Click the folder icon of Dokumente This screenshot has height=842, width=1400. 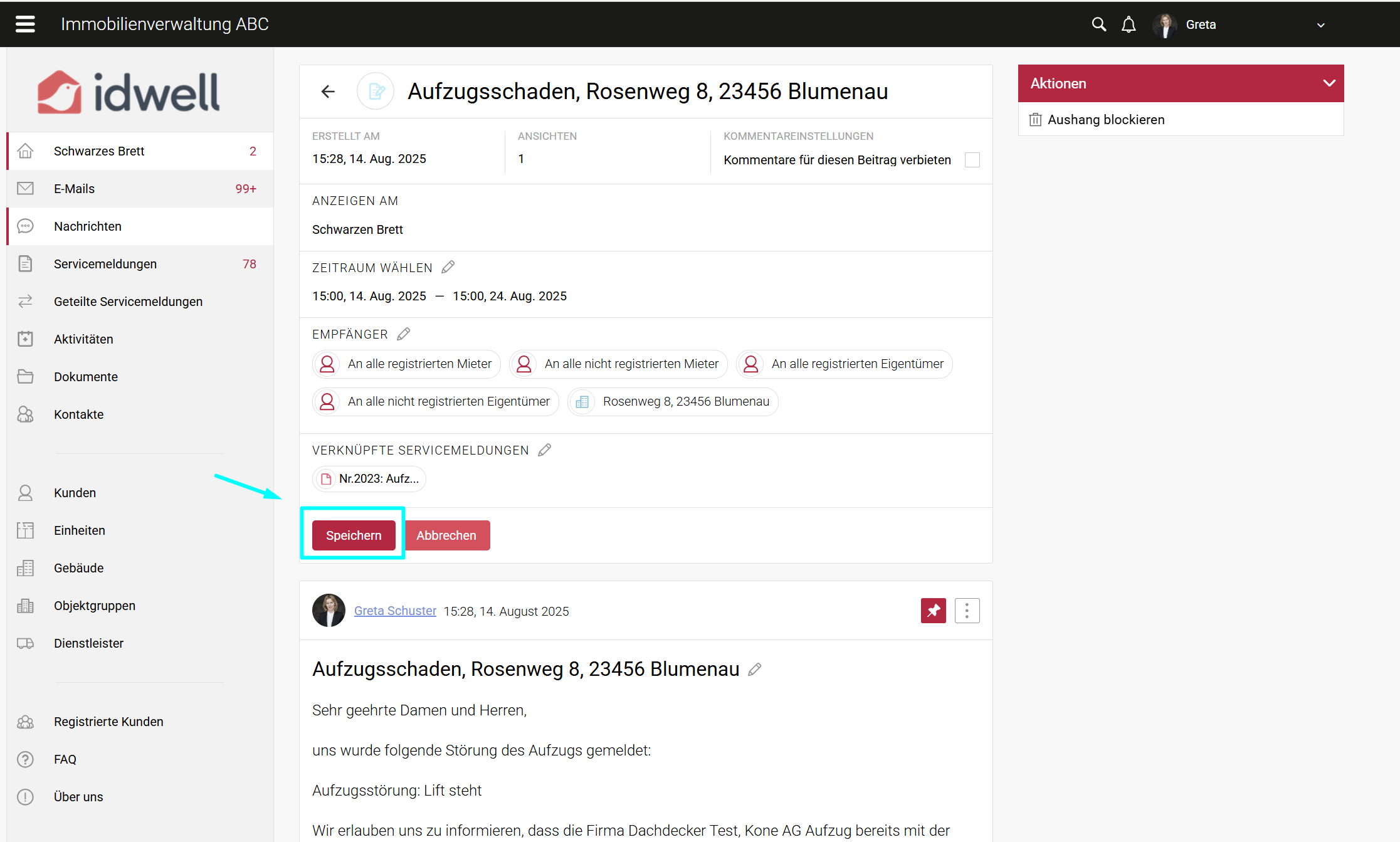click(x=25, y=376)
